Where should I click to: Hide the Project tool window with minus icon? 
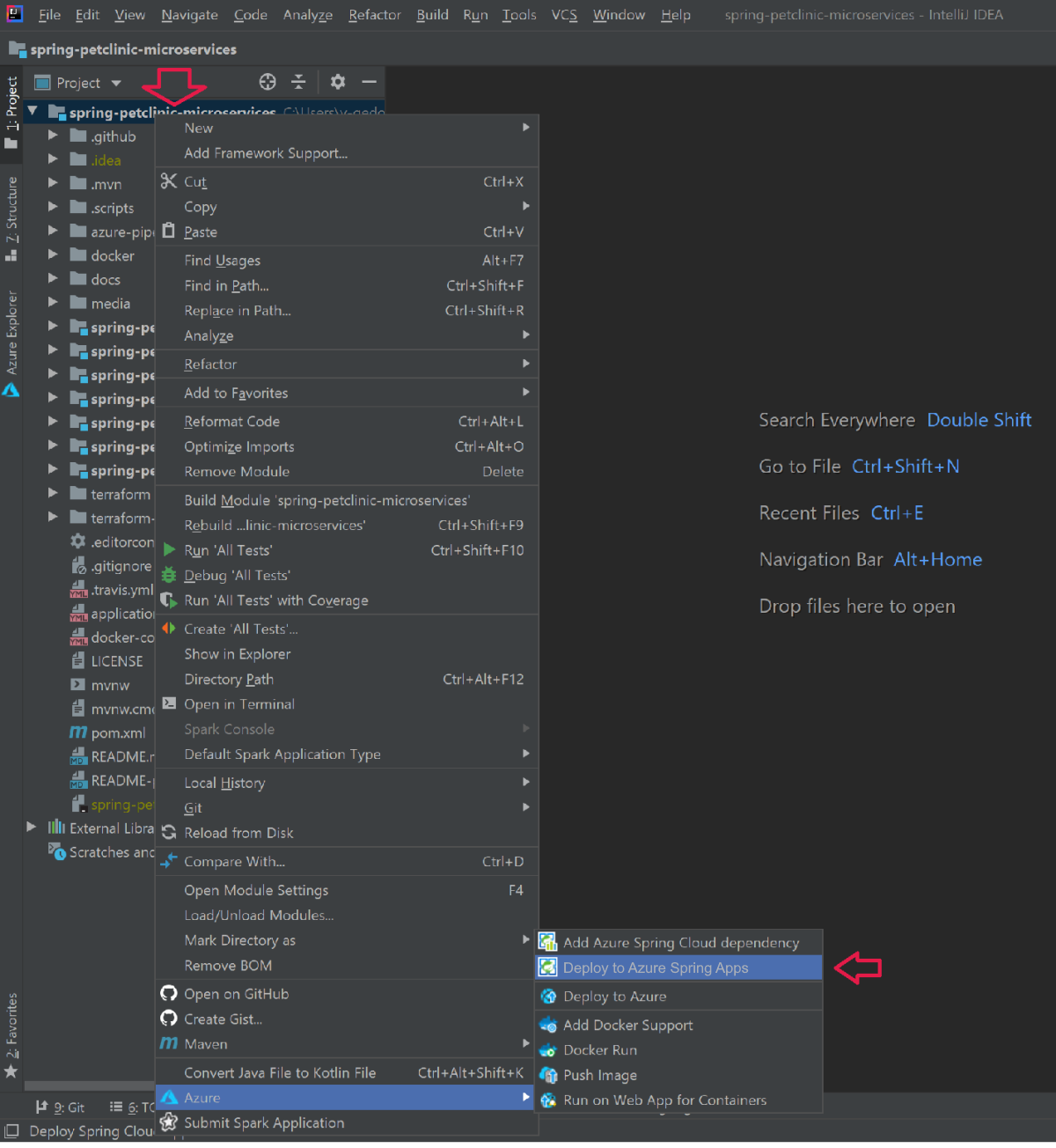click(370, 82)
